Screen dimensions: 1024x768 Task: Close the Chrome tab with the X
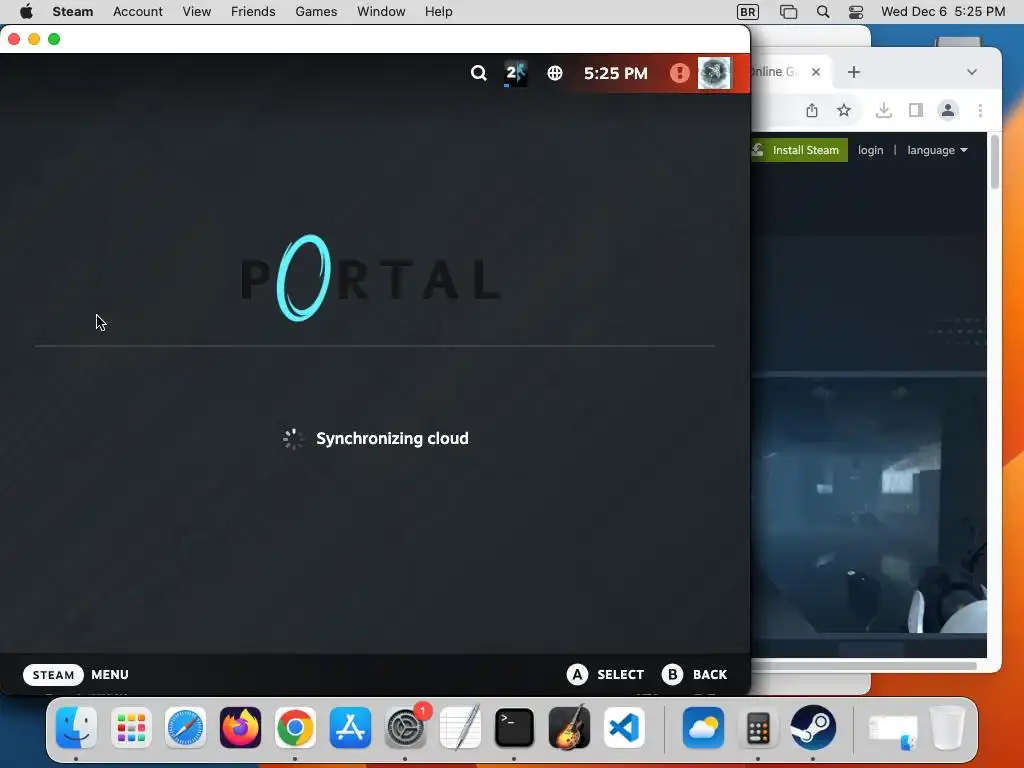[x=816, y=72]
